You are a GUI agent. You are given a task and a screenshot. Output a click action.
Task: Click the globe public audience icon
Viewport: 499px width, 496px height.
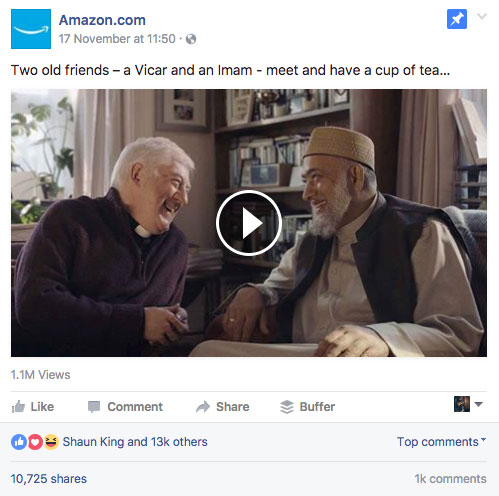pyautogui.click(x=191, y=39)
